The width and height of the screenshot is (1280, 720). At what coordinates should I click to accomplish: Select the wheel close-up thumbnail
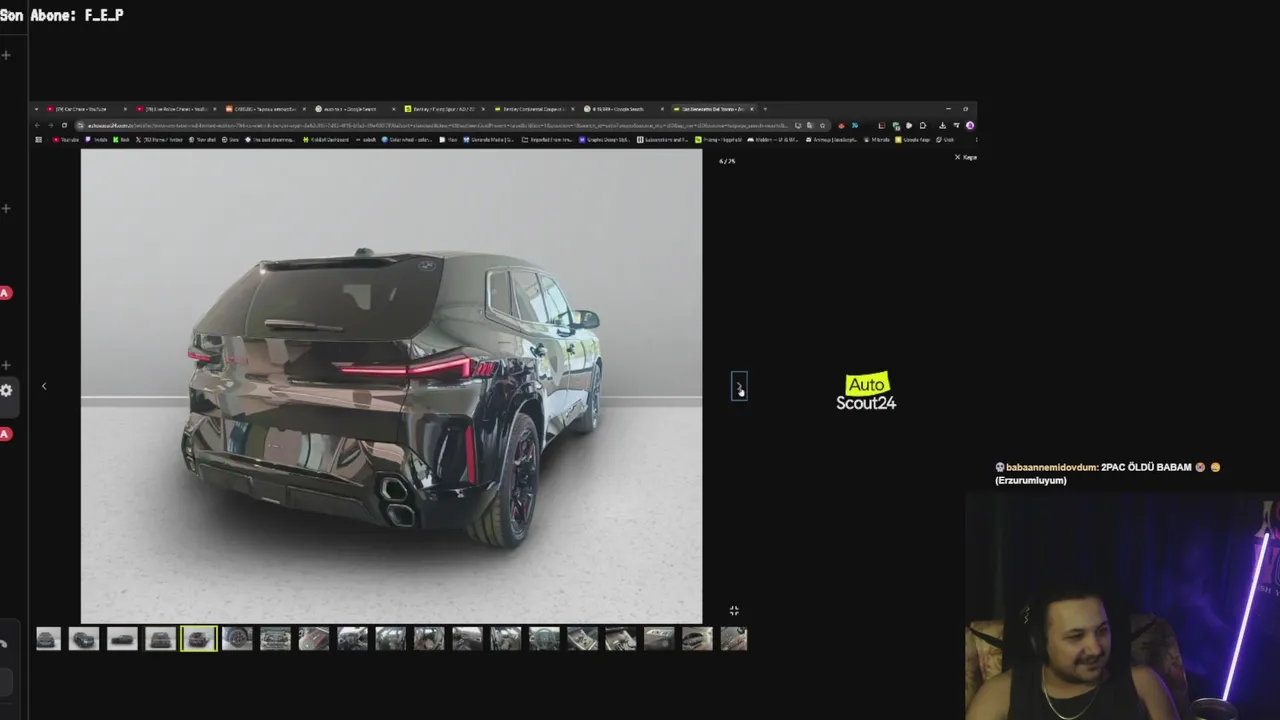pyautogui.click(x=237, y=638)
